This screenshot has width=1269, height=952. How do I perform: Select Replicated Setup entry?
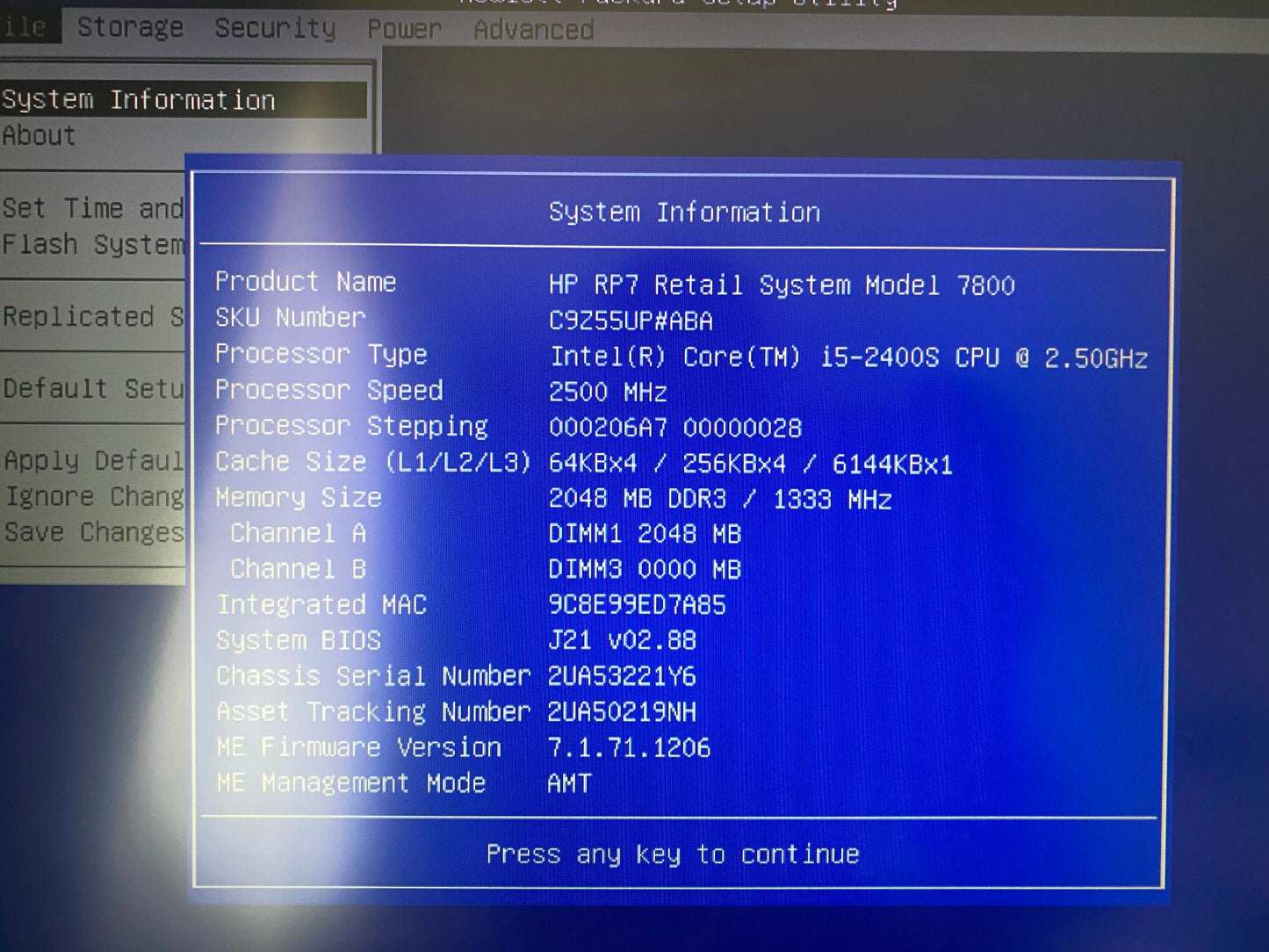point(93,316)
